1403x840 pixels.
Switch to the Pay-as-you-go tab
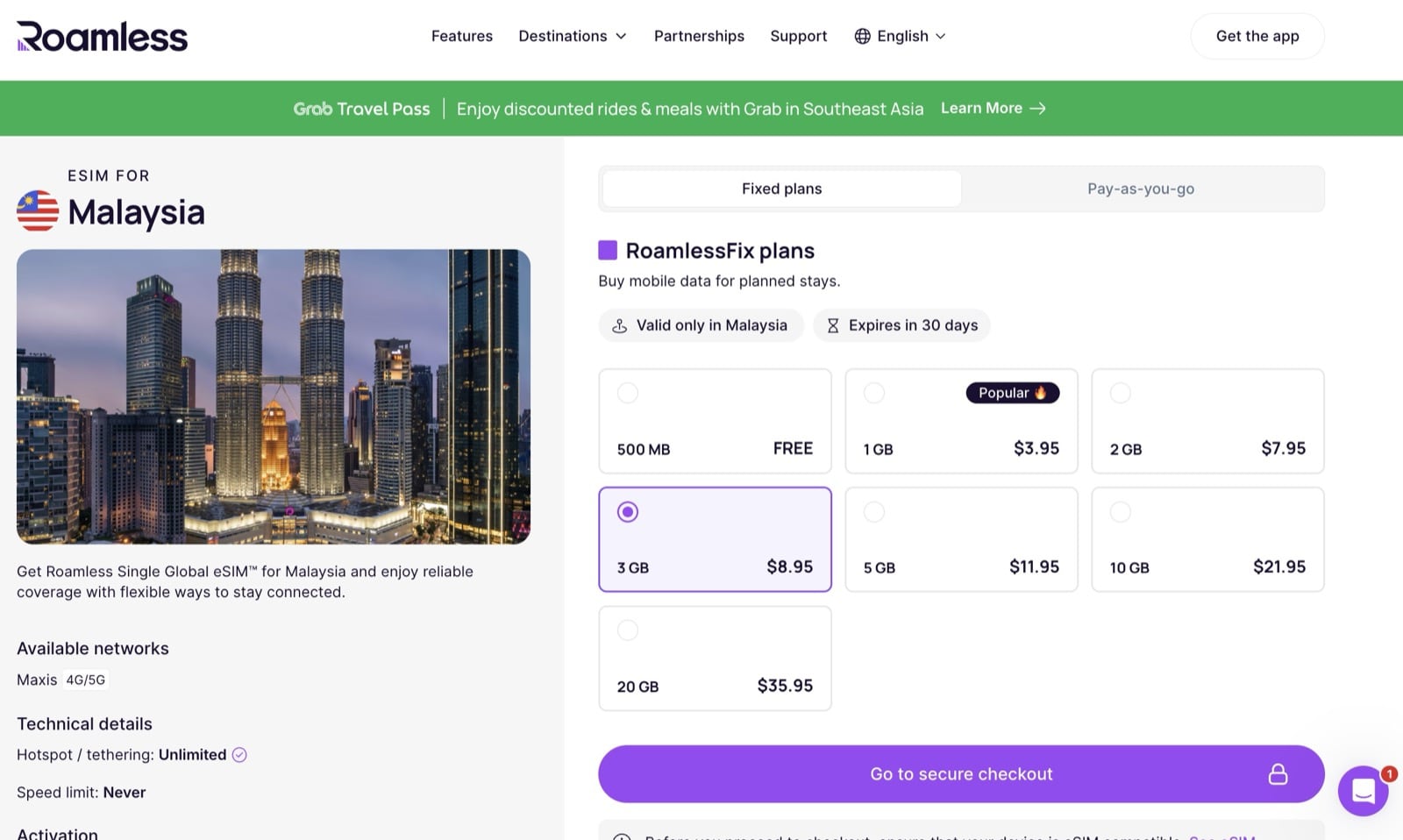click(1140, 189)
